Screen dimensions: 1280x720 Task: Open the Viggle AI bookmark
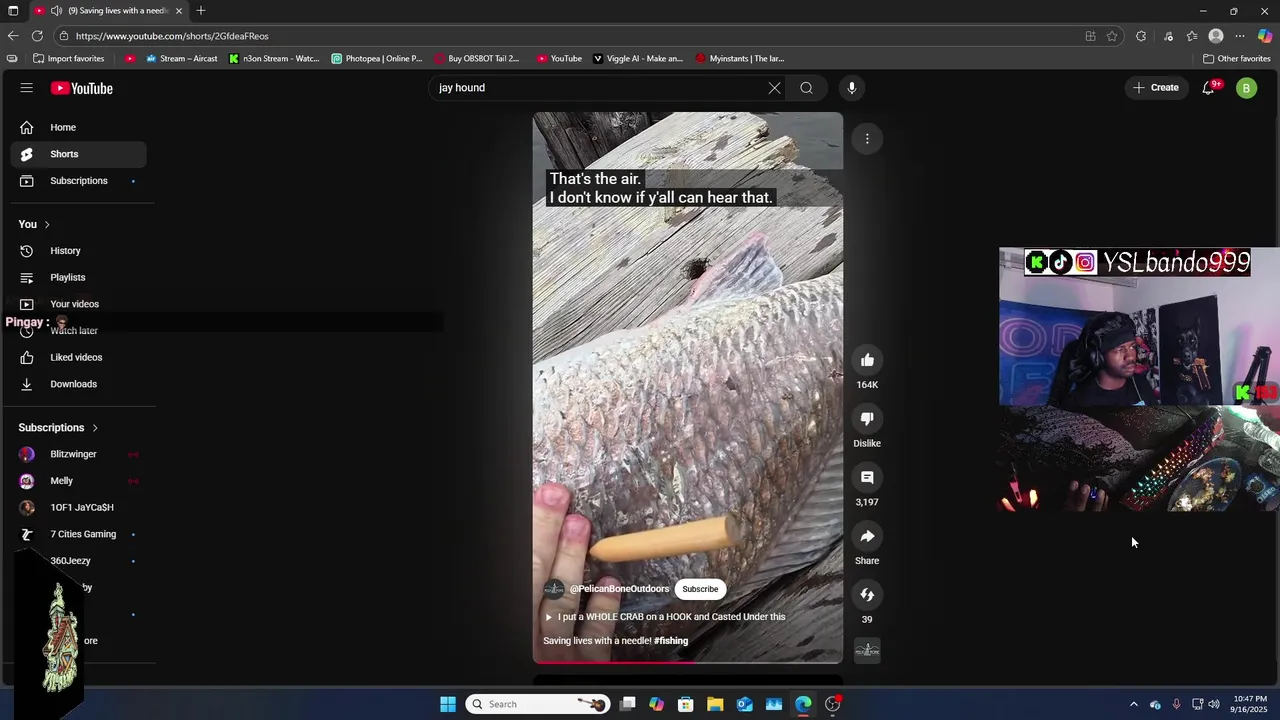(638, 59)
